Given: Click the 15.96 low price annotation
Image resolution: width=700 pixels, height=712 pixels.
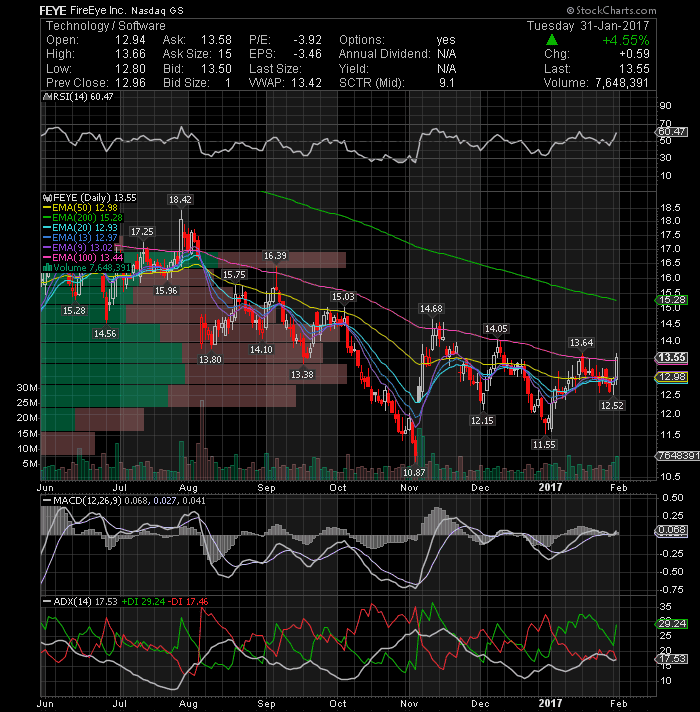Looking at the screenshot, I should [166, 291].
